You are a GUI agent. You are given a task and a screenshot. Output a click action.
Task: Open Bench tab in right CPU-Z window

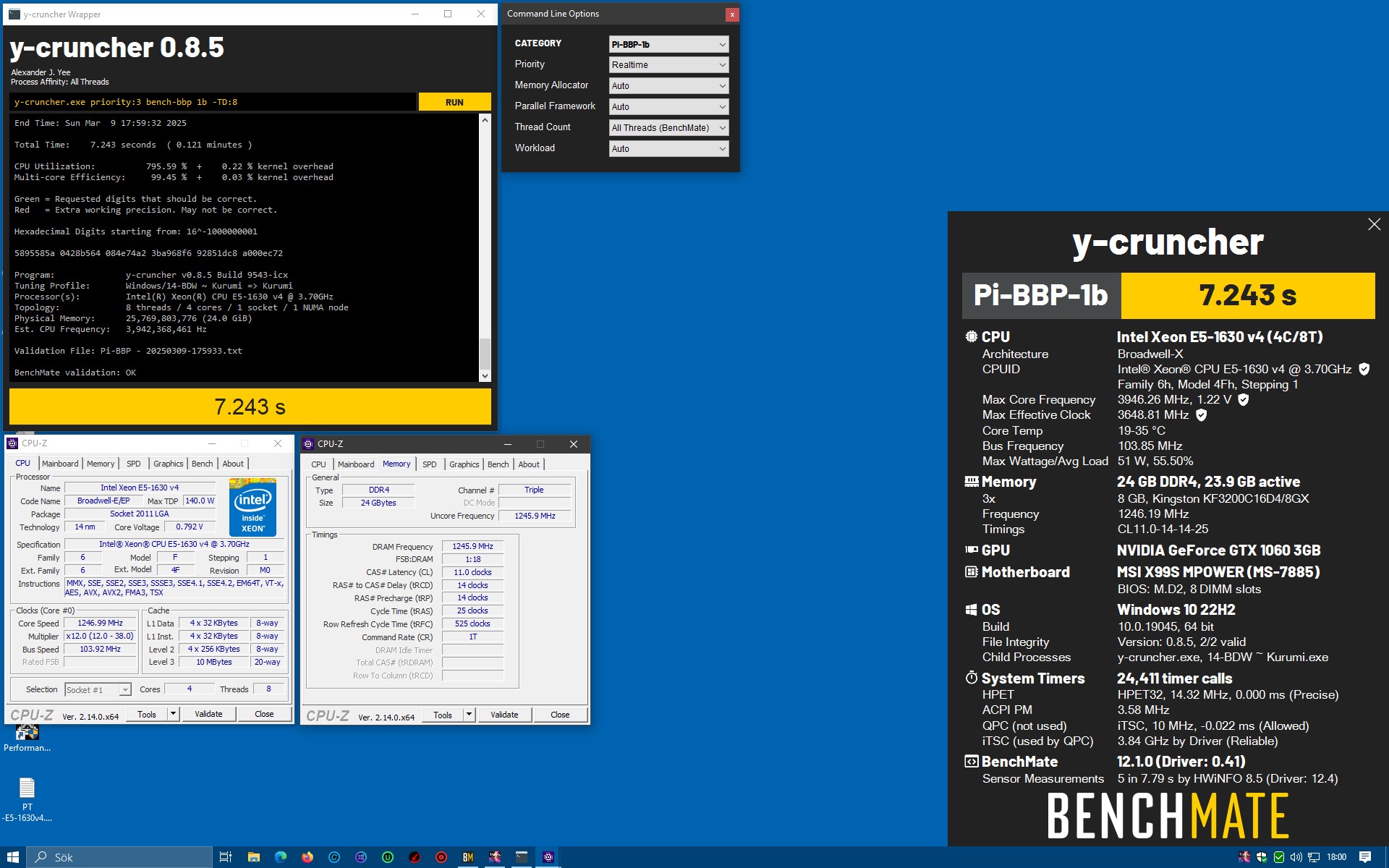pos(498,464)
